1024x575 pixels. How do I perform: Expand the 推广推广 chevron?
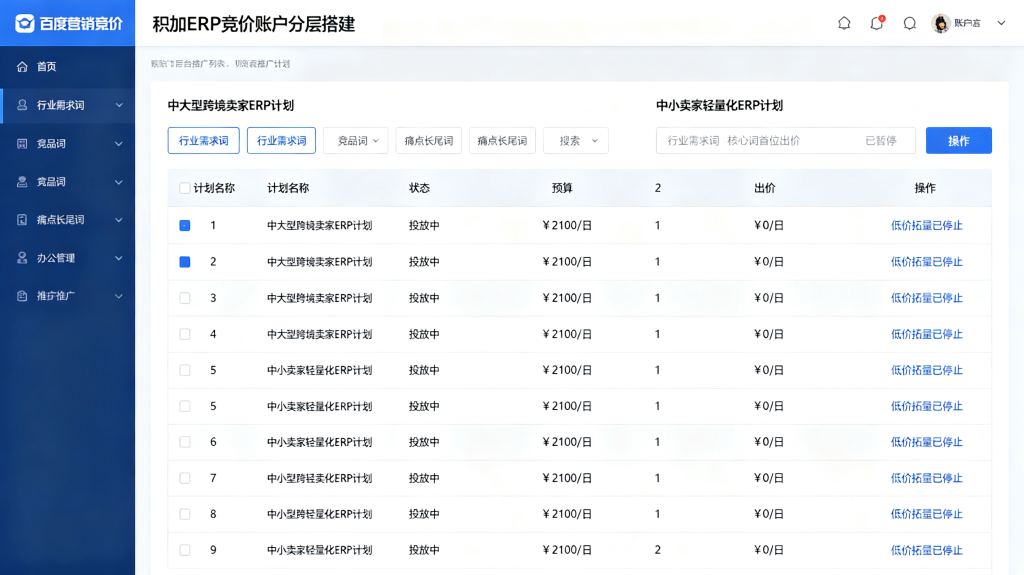(119, 296)
